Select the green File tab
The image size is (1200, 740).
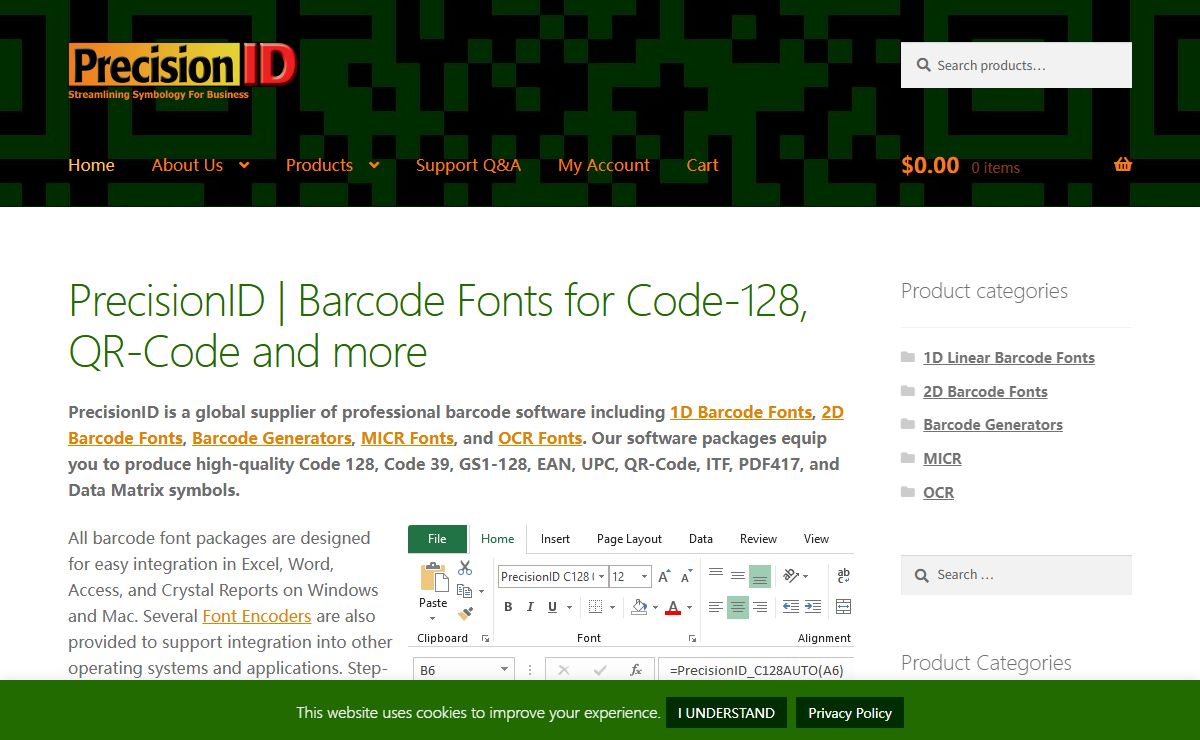pos(437,539)
